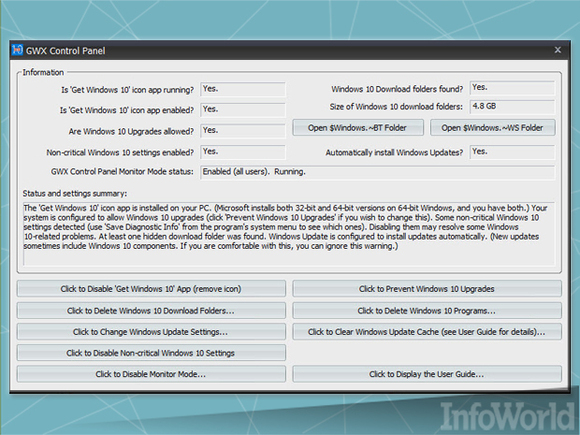Image resolution: width=580 pixels, height=435 pixels.
Task: Delete Windows 10 Download Folders
Action: point(151,311)
